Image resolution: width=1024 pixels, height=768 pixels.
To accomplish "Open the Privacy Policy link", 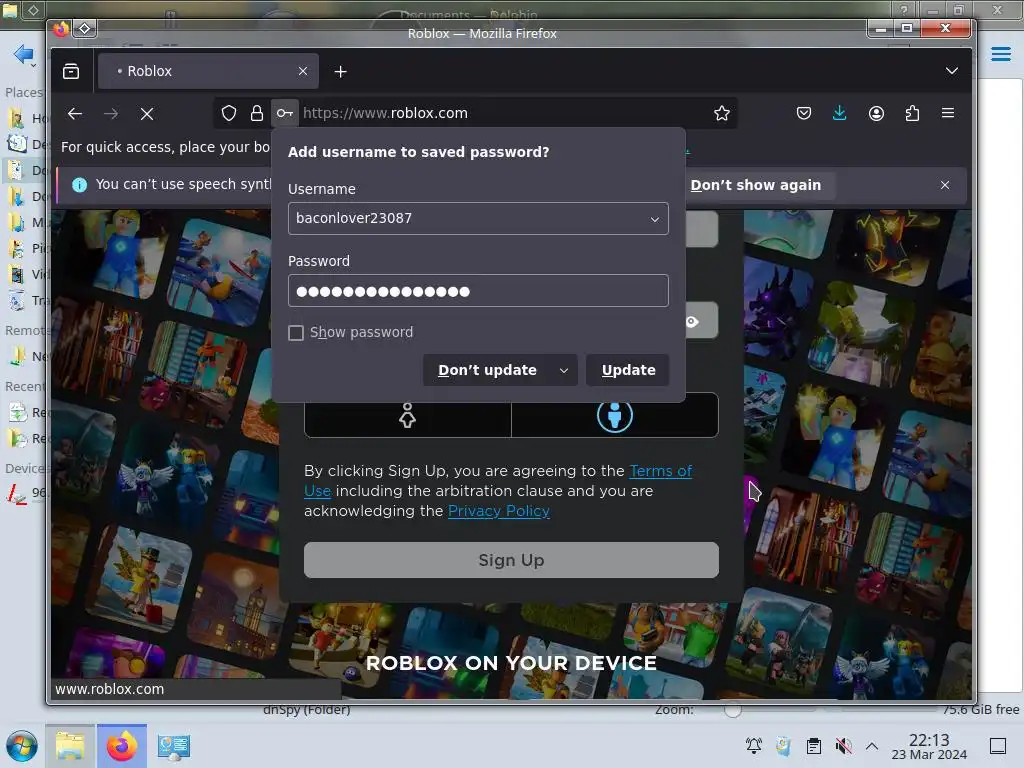I will point(498,511).
